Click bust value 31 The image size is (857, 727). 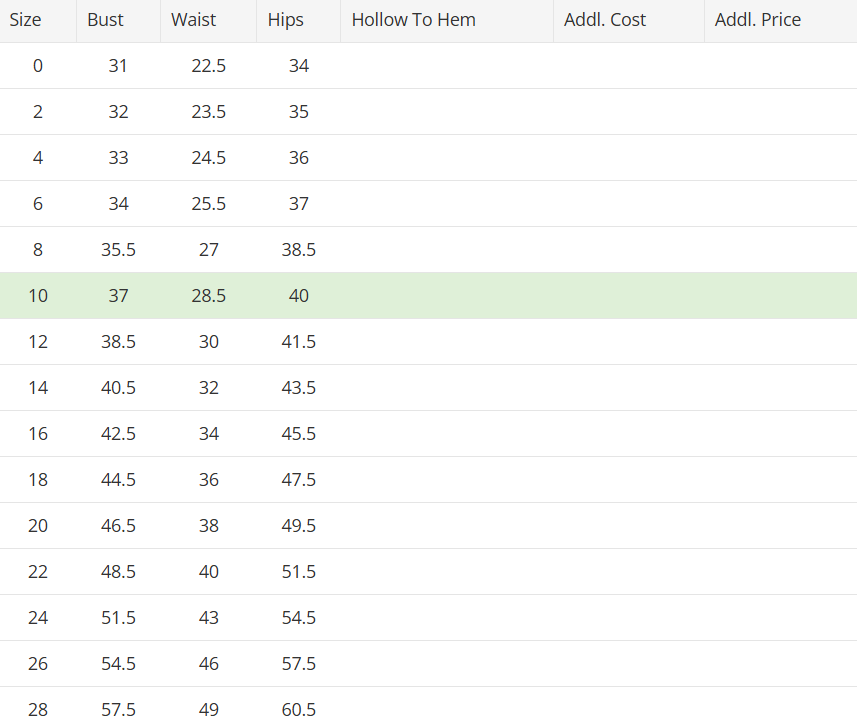point(118,66)
